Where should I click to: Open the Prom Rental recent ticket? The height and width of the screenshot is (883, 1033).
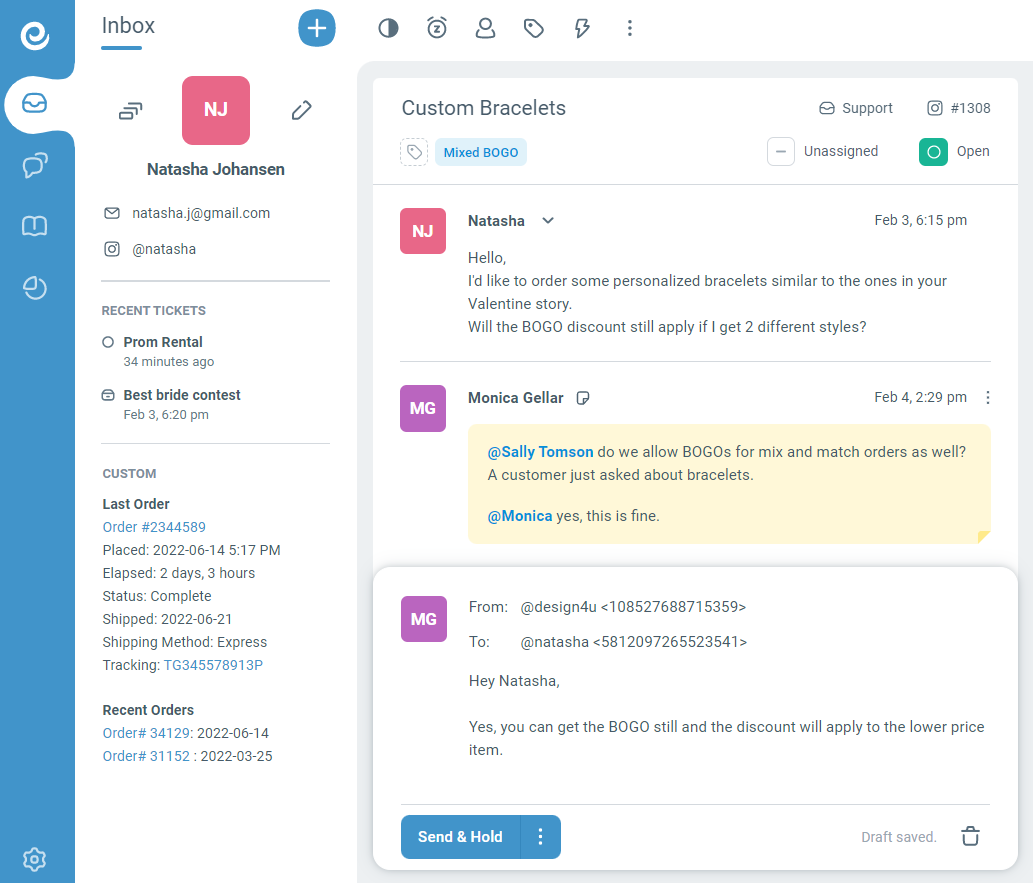(163, 342)
